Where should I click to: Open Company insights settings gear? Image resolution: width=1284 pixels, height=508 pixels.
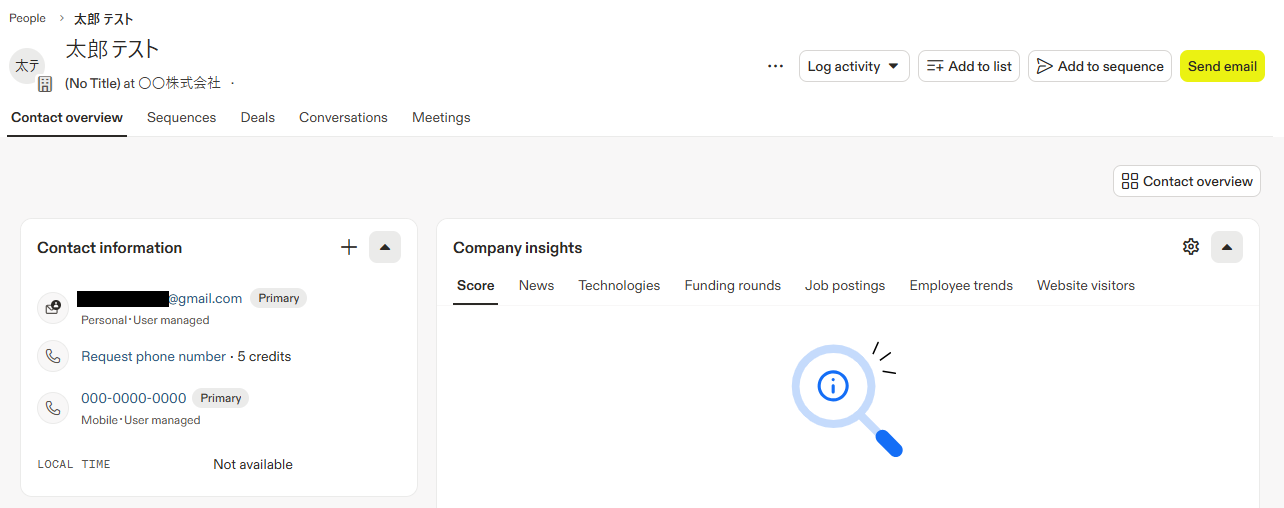pos(1190,247)
